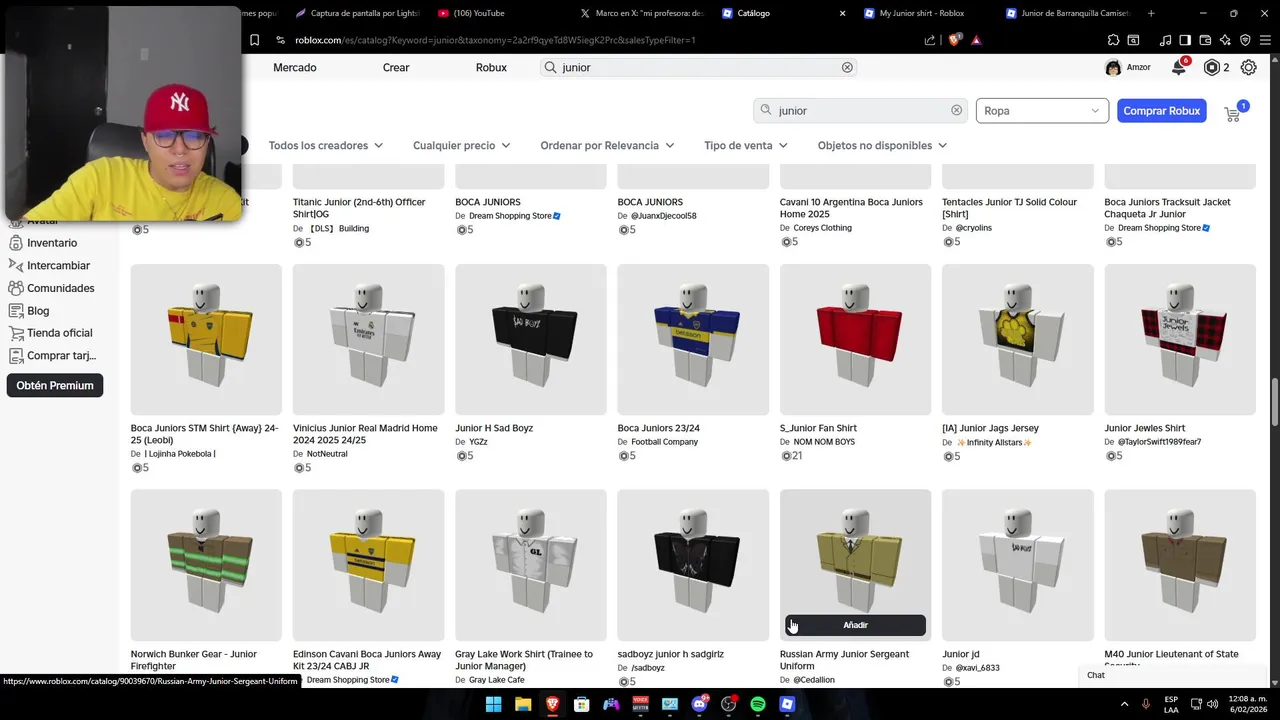Screen dimensions: 1280x720
Task: Open Comunidades in sidebar
Action: click(x=52, y=288)
